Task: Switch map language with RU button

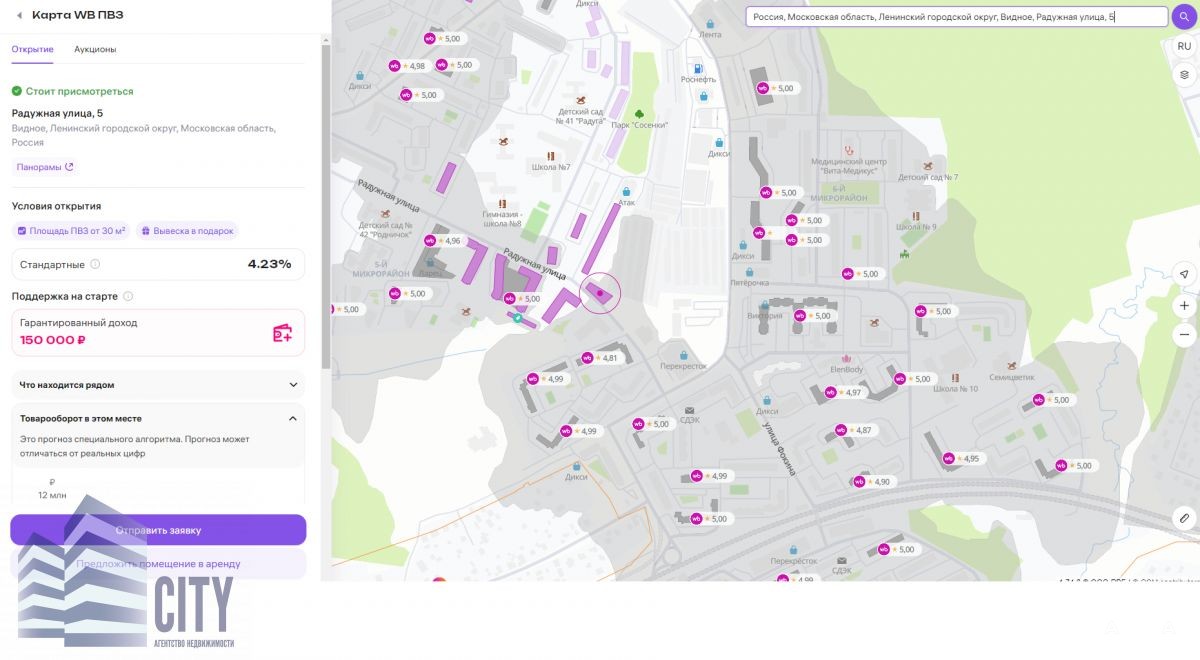Action: (1184, 46)
